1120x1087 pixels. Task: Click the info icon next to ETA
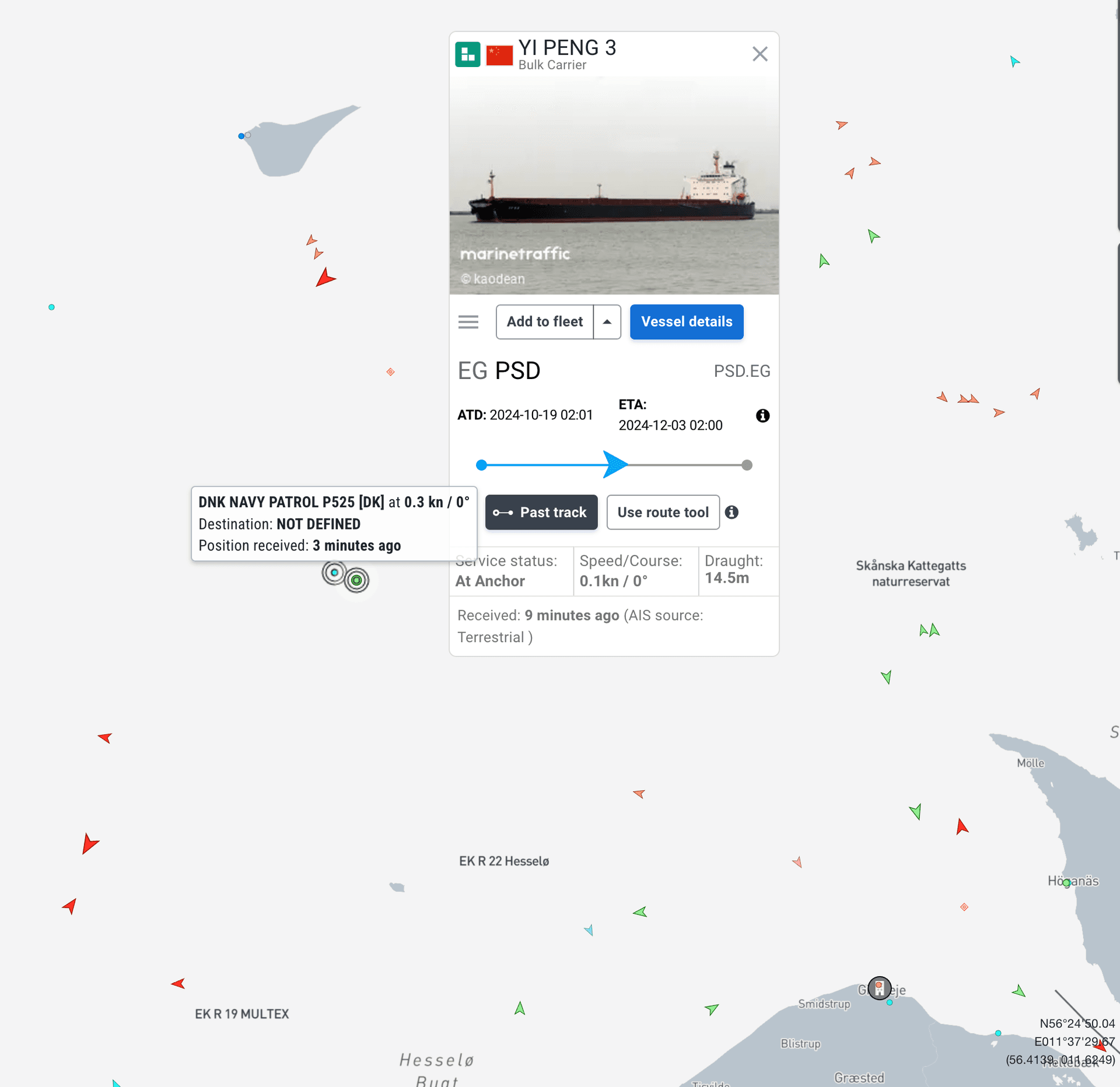(762, 416)
